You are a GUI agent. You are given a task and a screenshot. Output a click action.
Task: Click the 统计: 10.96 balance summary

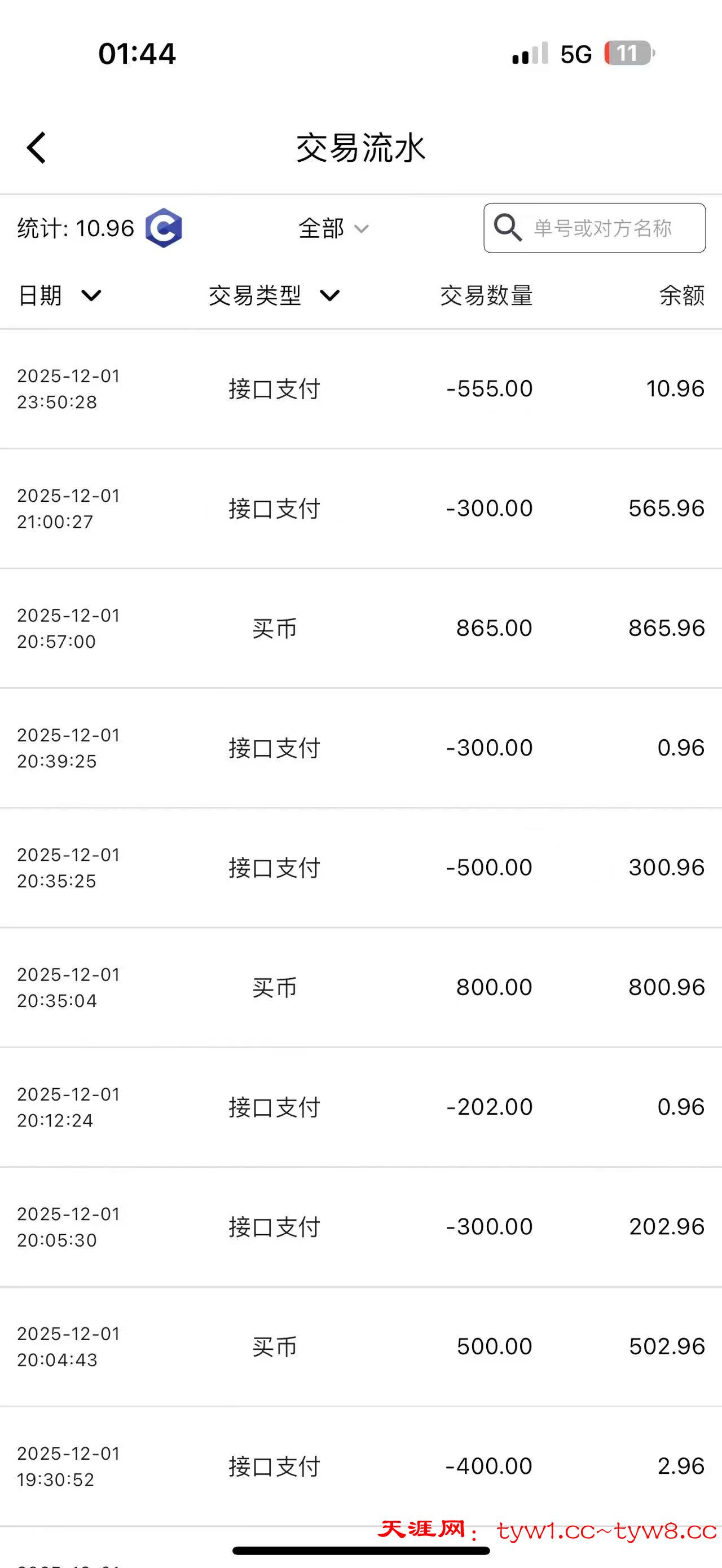click(x=76, y=228)
